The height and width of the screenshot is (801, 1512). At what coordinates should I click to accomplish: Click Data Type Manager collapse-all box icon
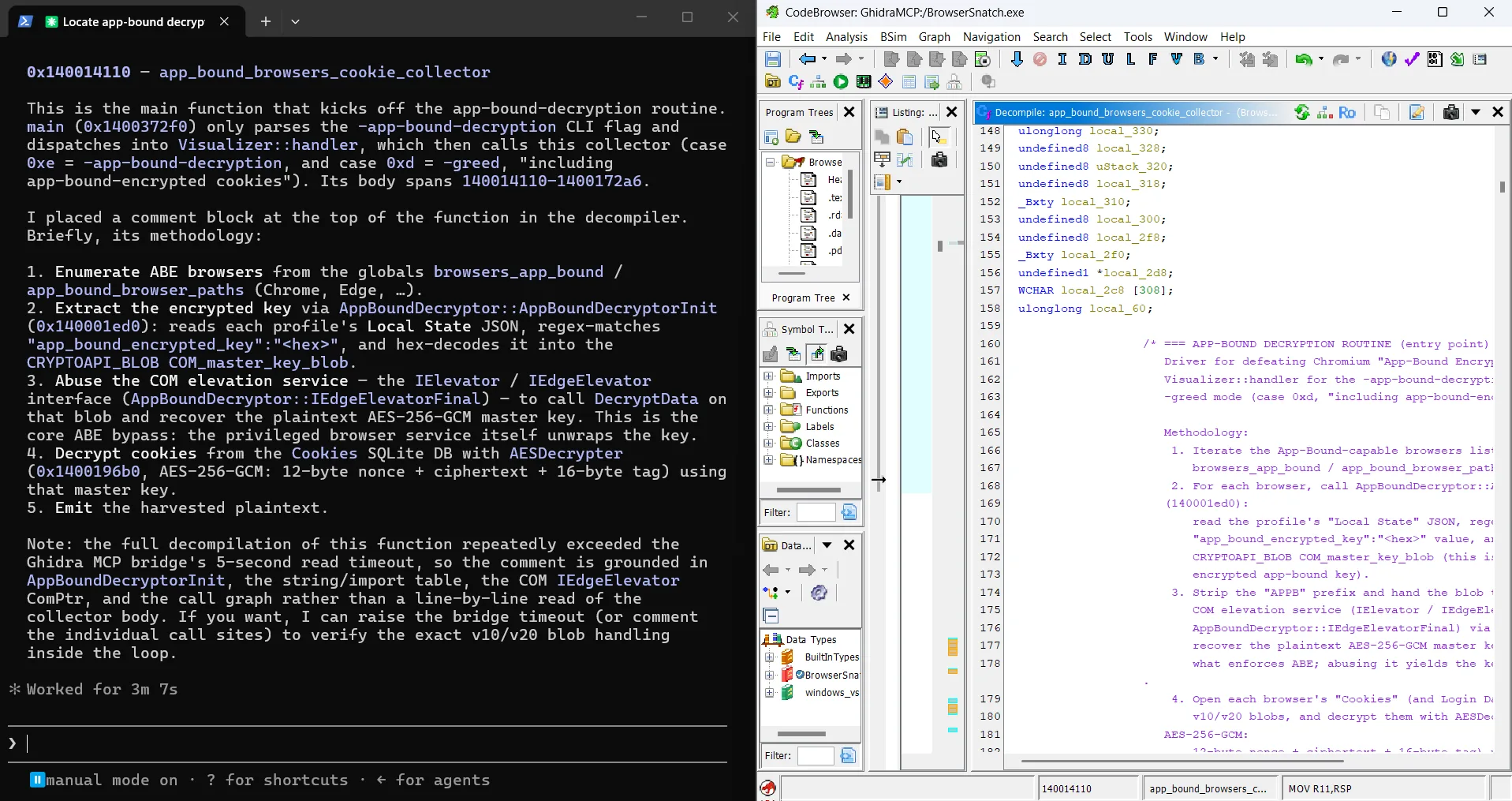click(771, 616)
